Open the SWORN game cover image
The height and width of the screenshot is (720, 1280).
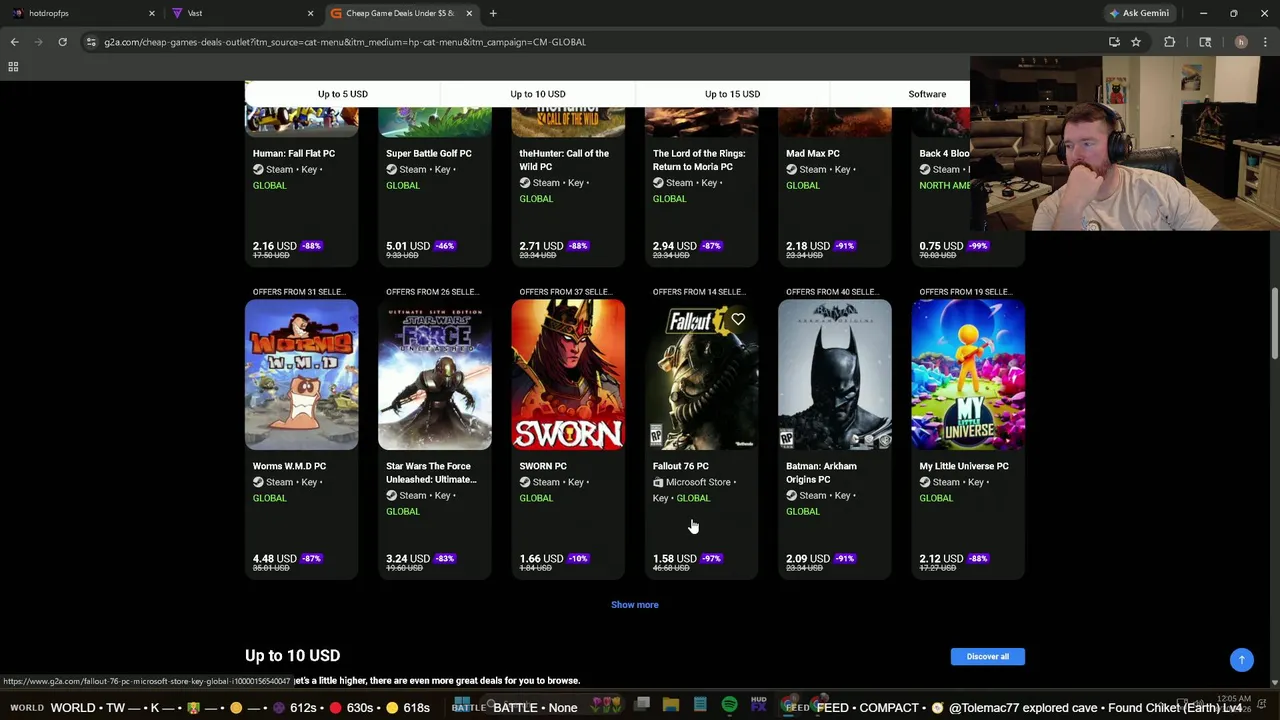[x=568, y=375]
